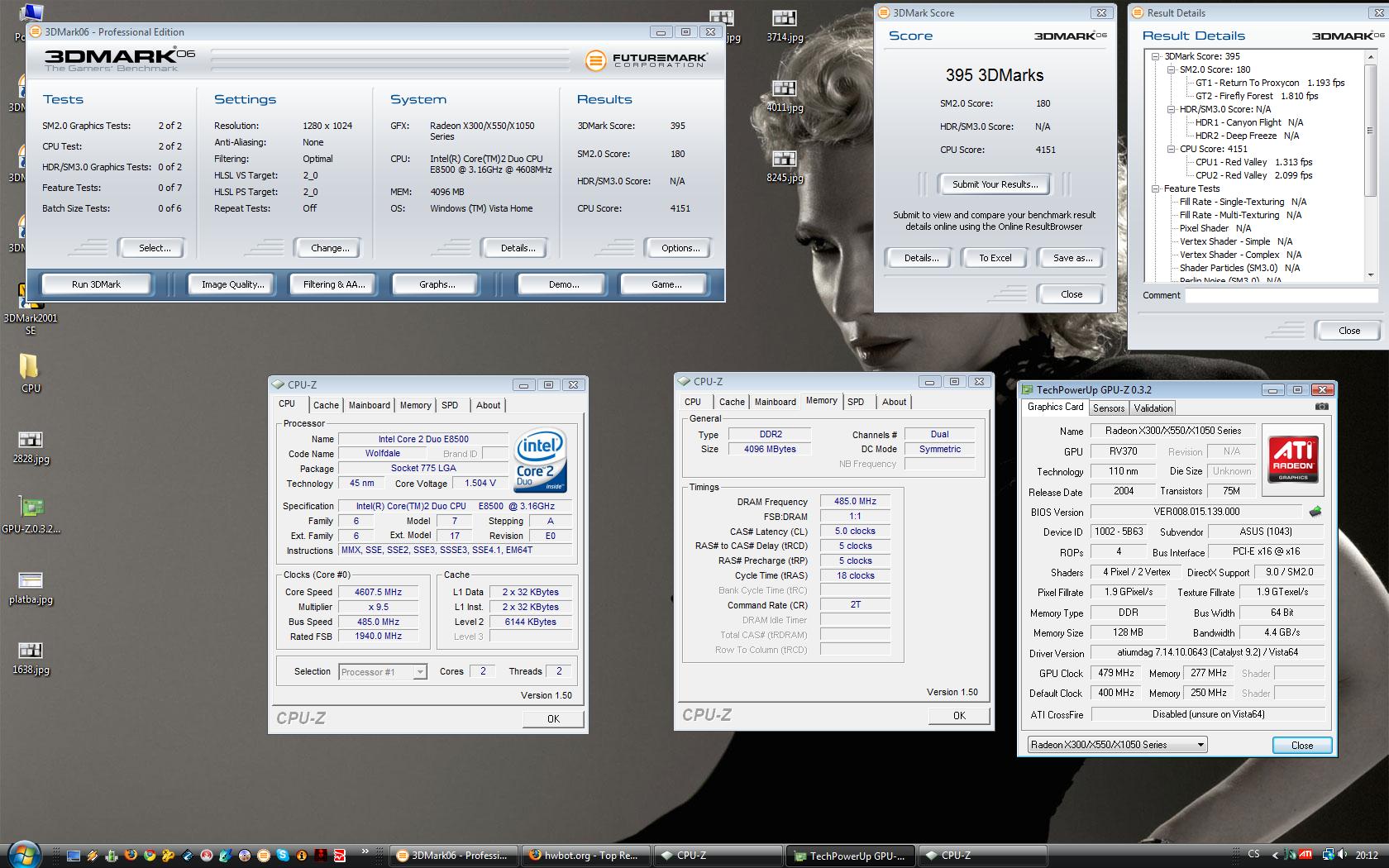Viewport: 1389px width, 868px height.
Task: Click Save as in 3DMark Score window
Action: point(1072,258)
